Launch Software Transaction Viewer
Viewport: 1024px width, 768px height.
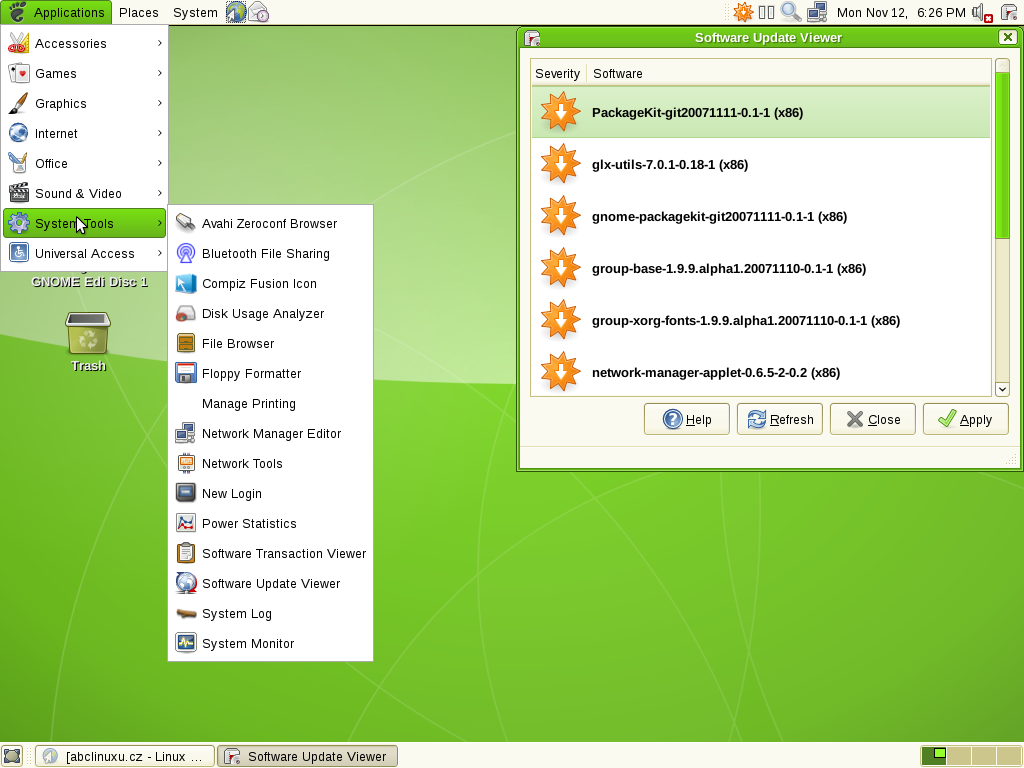click(270, 554)
